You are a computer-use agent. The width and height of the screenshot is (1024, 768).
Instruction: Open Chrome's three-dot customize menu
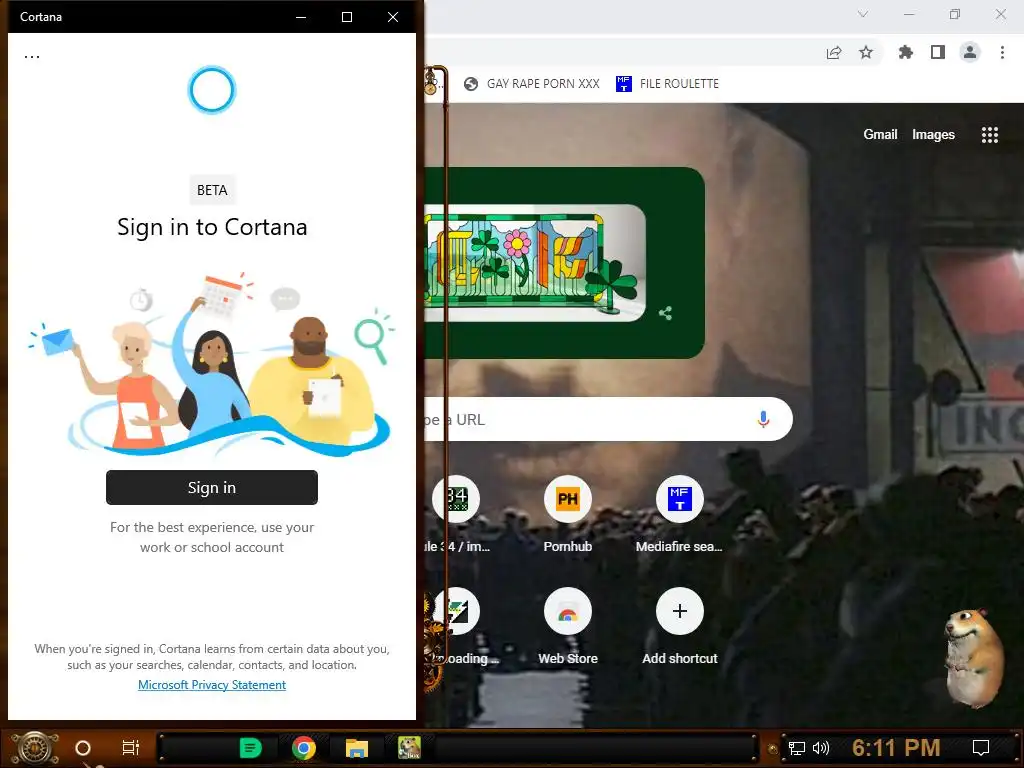tap(1002, 52)
